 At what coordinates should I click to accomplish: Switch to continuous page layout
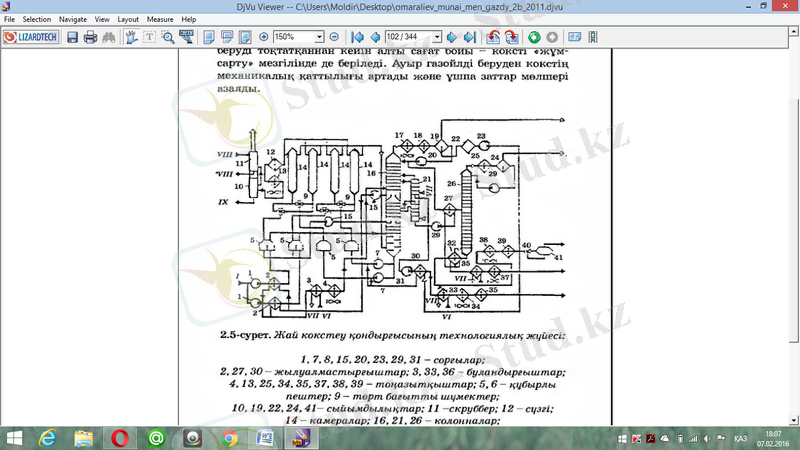coord(227,37)
